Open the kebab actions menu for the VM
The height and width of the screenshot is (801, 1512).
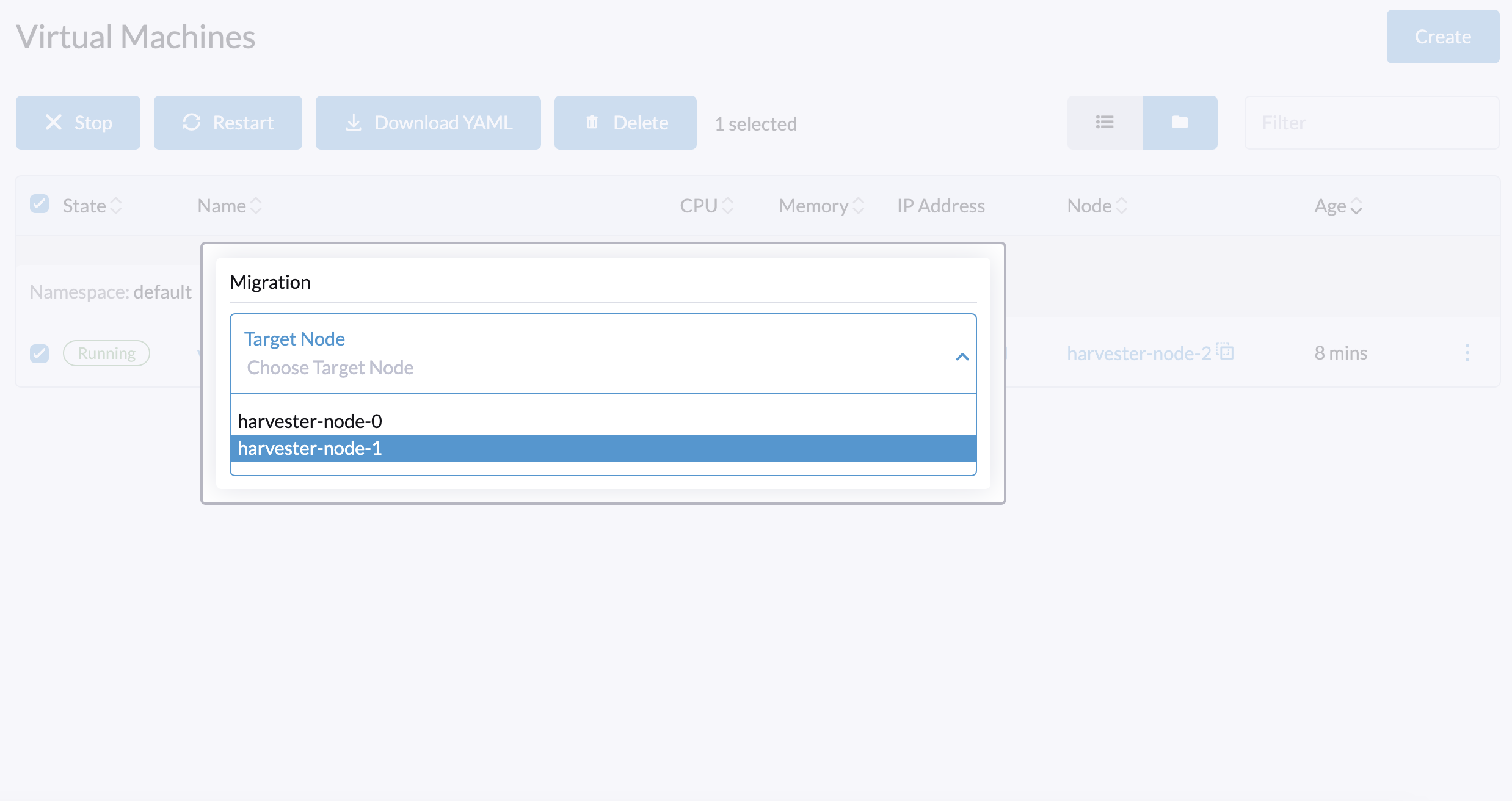click(x=1467, y=352)
